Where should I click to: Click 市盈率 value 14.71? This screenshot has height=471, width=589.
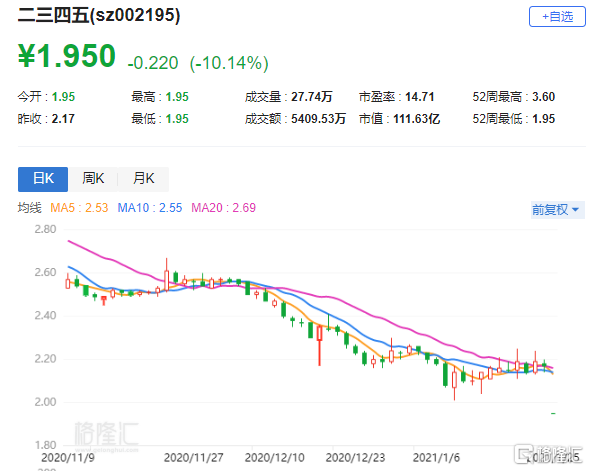pyautogui.click(x=420, y=97)
